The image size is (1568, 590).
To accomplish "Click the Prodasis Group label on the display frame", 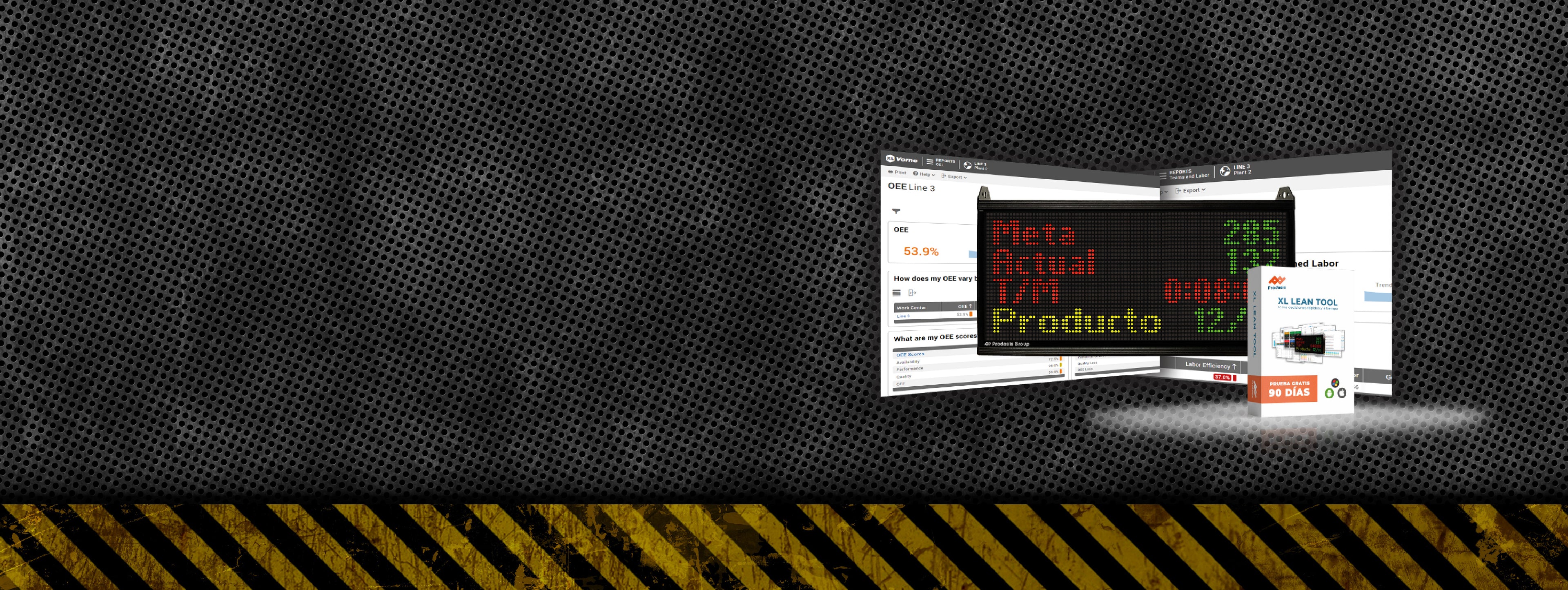I will [x=1007, y=344].
